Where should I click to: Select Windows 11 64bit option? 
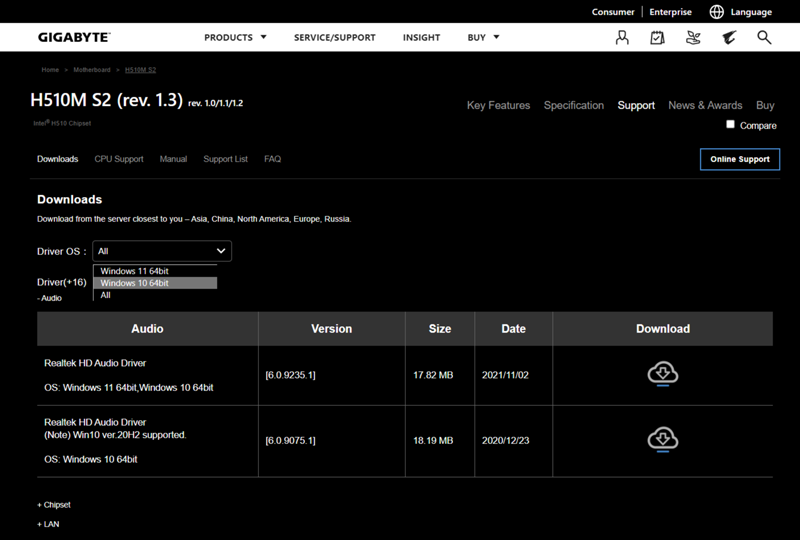[156, 271]
